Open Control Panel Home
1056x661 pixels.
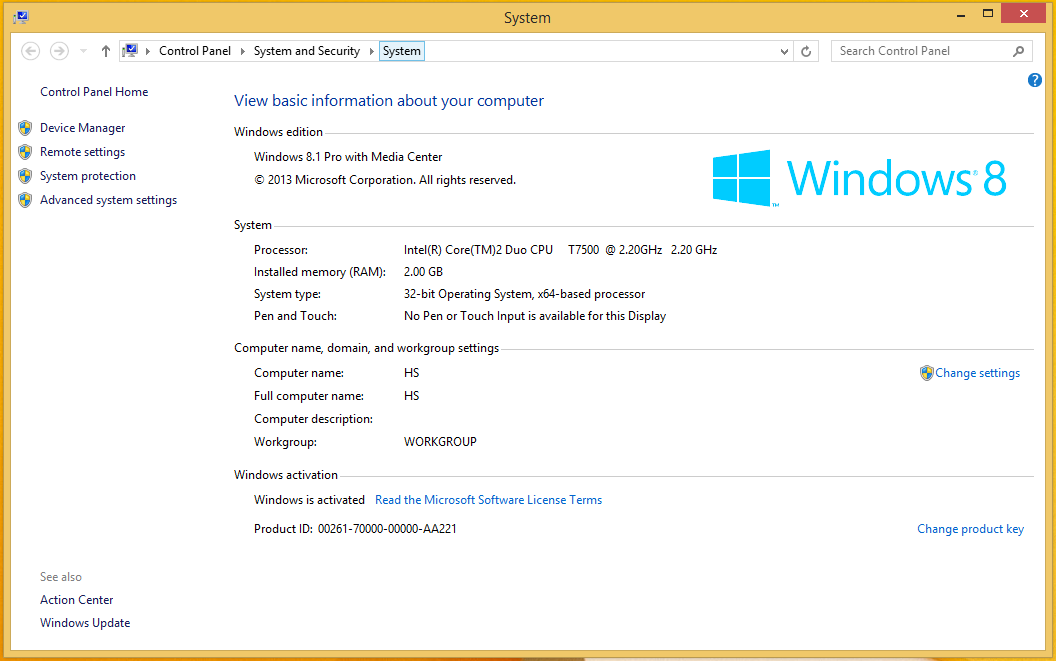94,92
